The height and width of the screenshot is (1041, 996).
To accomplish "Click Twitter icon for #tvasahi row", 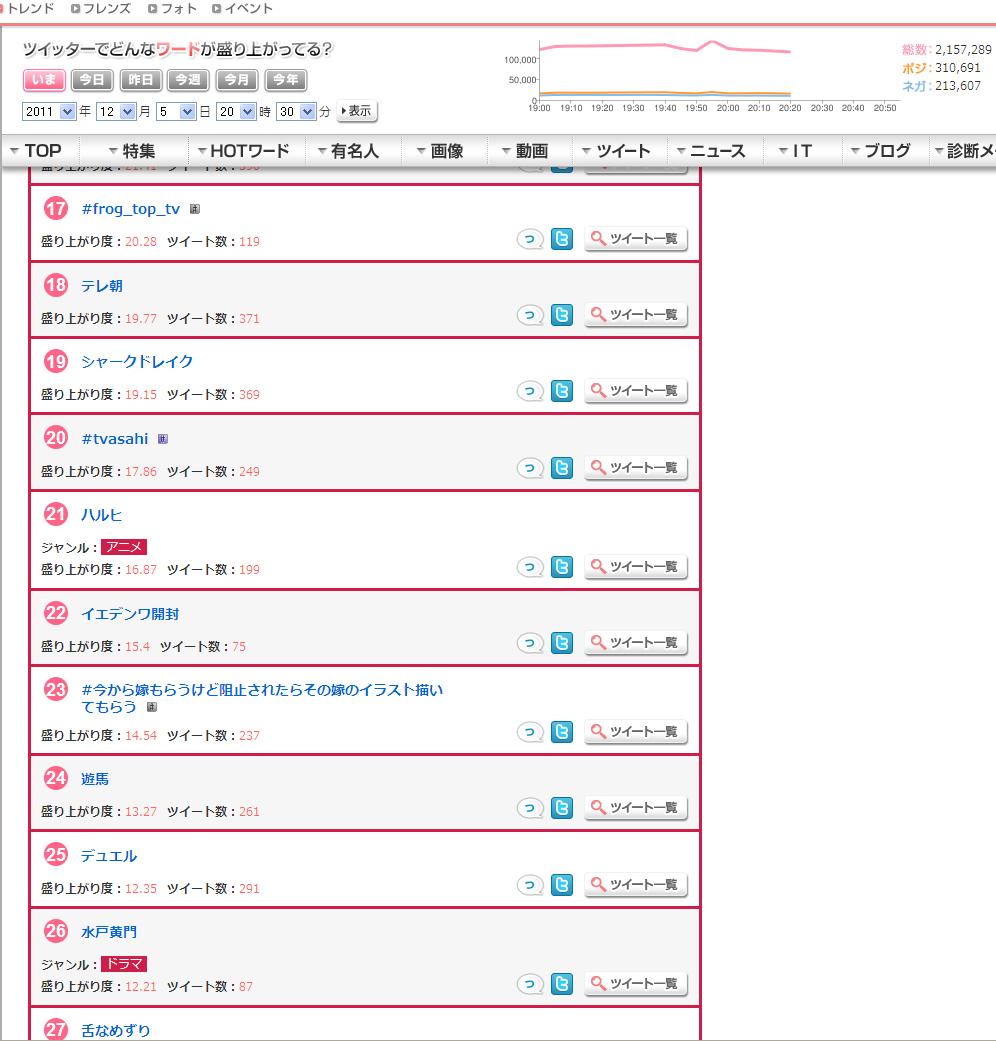I will click(x=562, y=468).
